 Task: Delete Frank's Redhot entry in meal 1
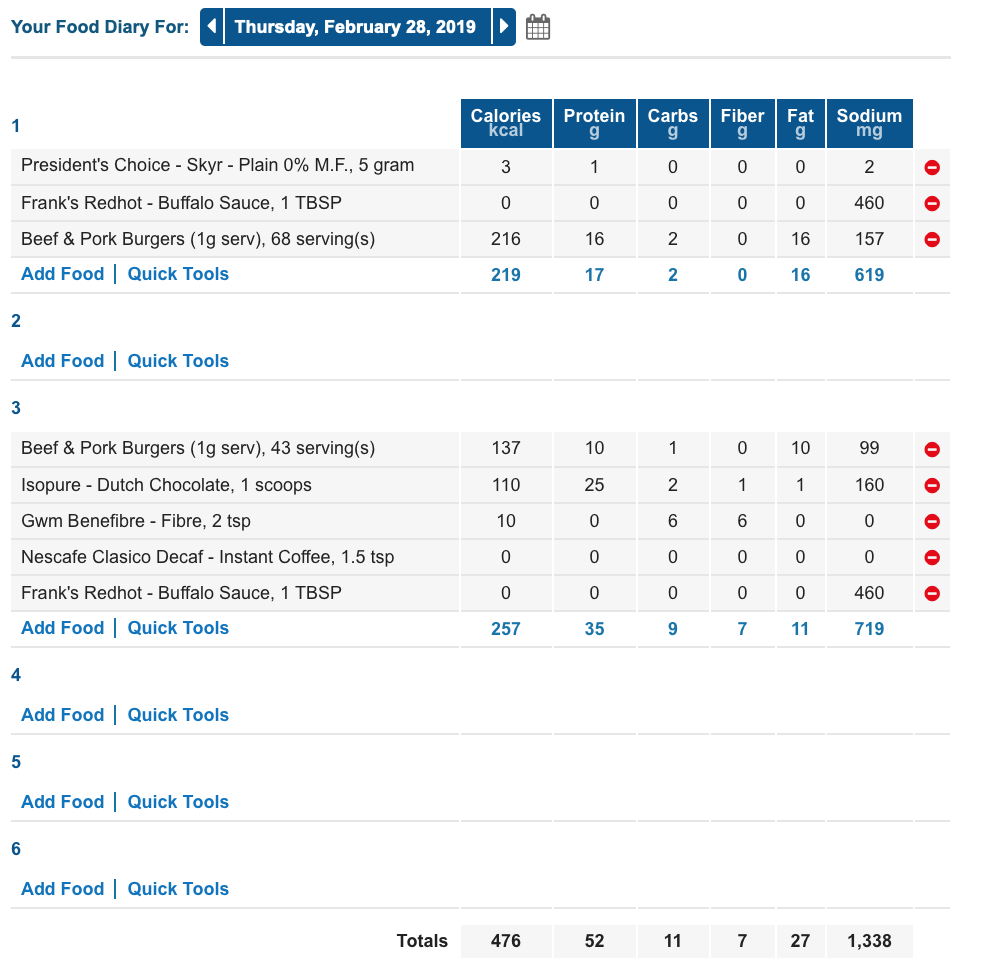[x=932, y=203]
